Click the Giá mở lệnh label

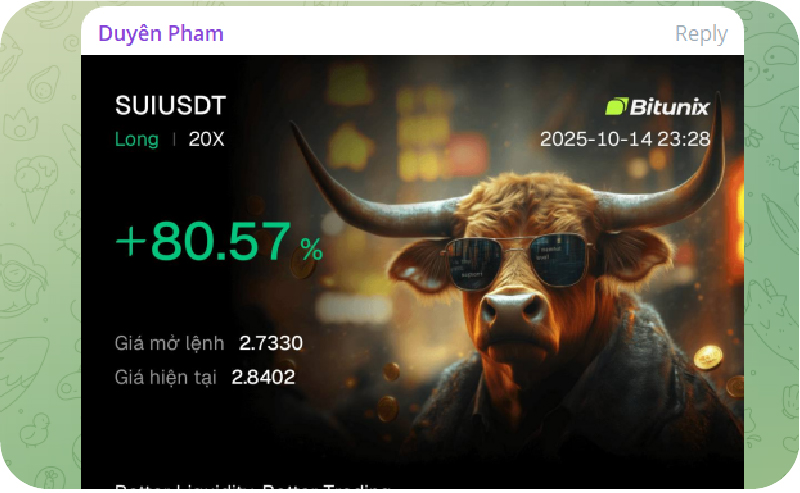(x=169, y=343)
